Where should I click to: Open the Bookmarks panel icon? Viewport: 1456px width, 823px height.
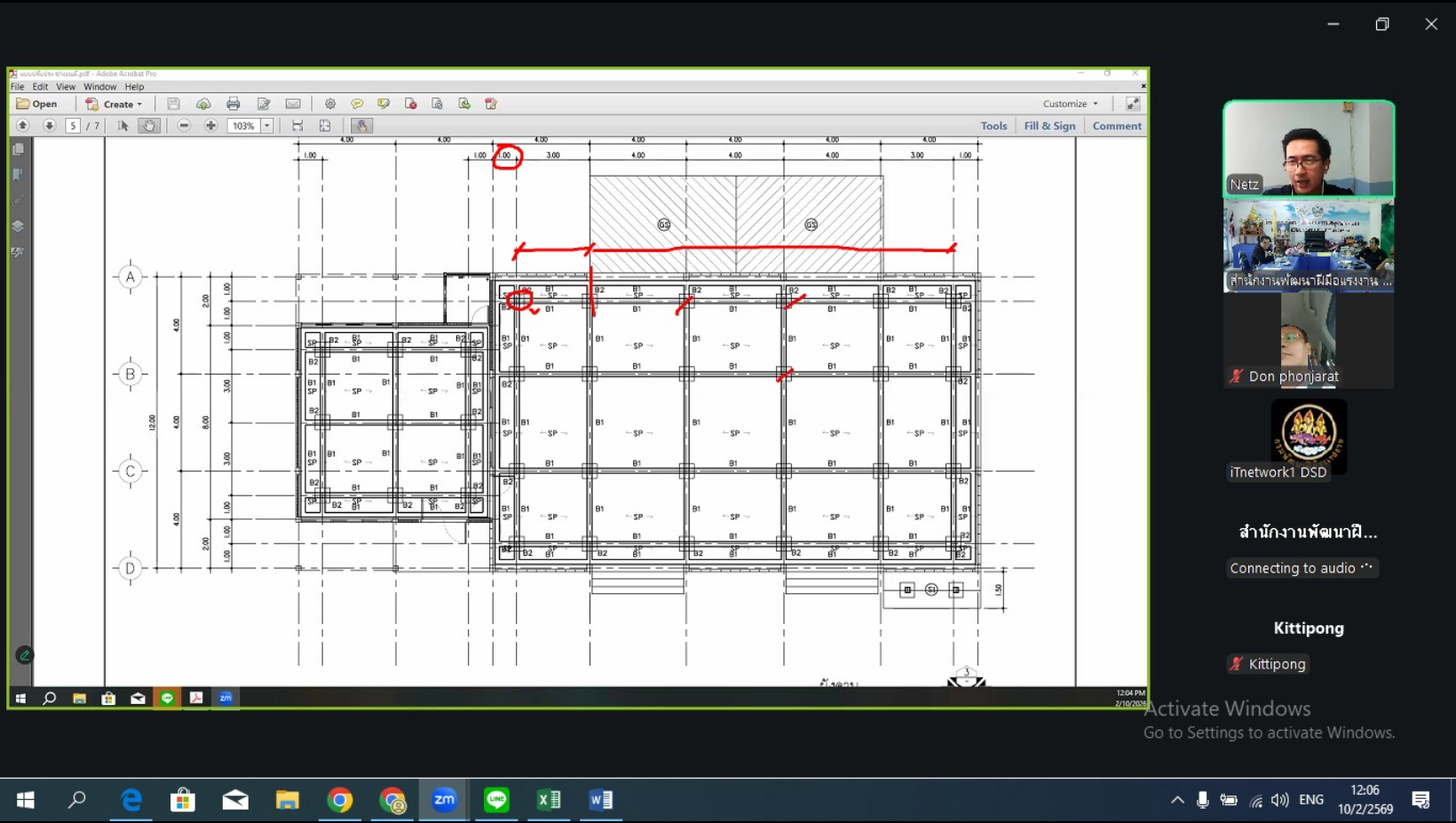(x=18, y=175)
